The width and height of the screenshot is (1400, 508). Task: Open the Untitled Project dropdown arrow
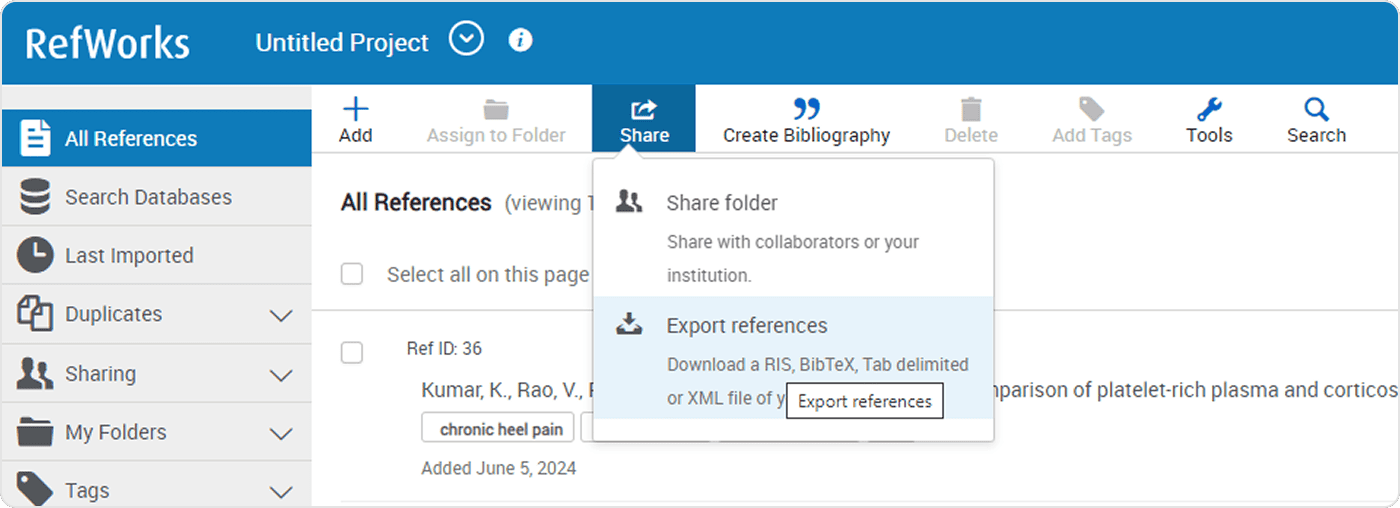tap(466, 41)
